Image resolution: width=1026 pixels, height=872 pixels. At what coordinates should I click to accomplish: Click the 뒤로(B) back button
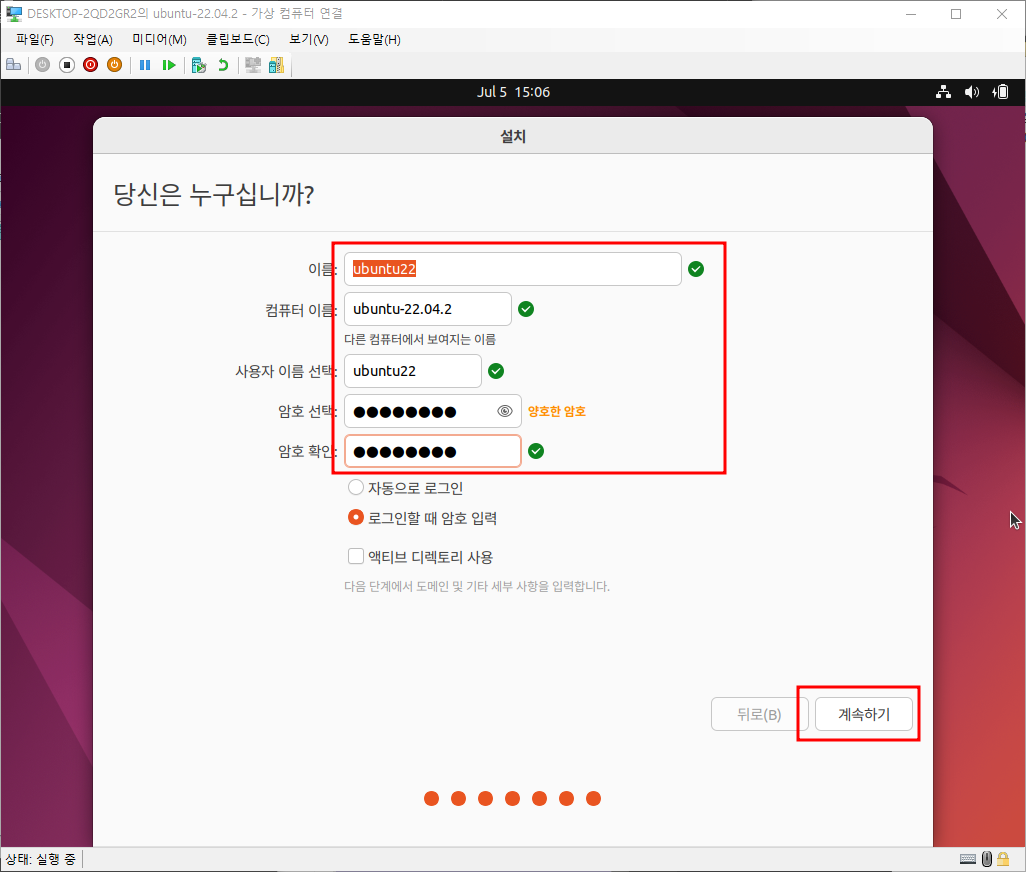[x=759, y=714]
